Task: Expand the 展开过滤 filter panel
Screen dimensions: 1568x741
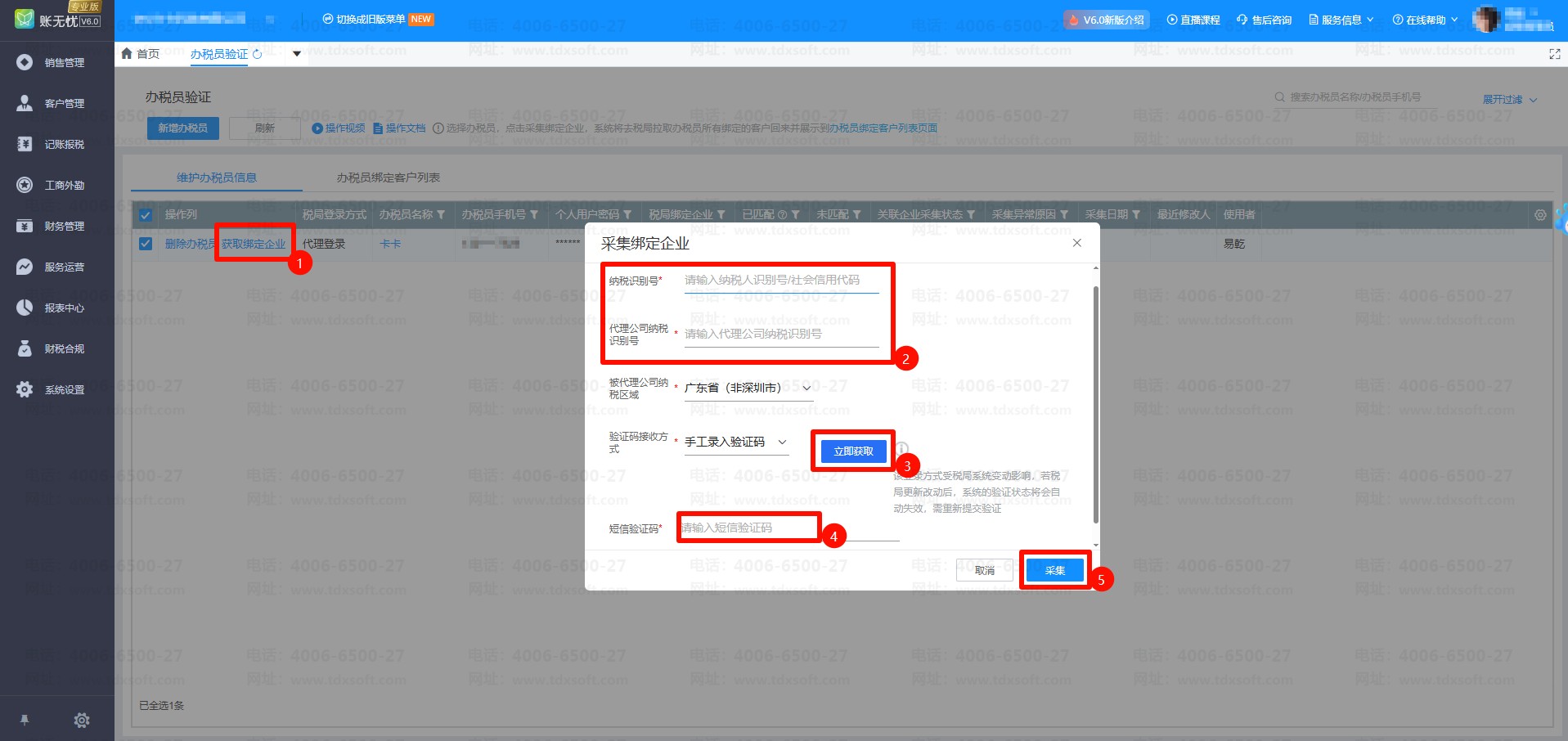Action: click(x=1509, y=100)
